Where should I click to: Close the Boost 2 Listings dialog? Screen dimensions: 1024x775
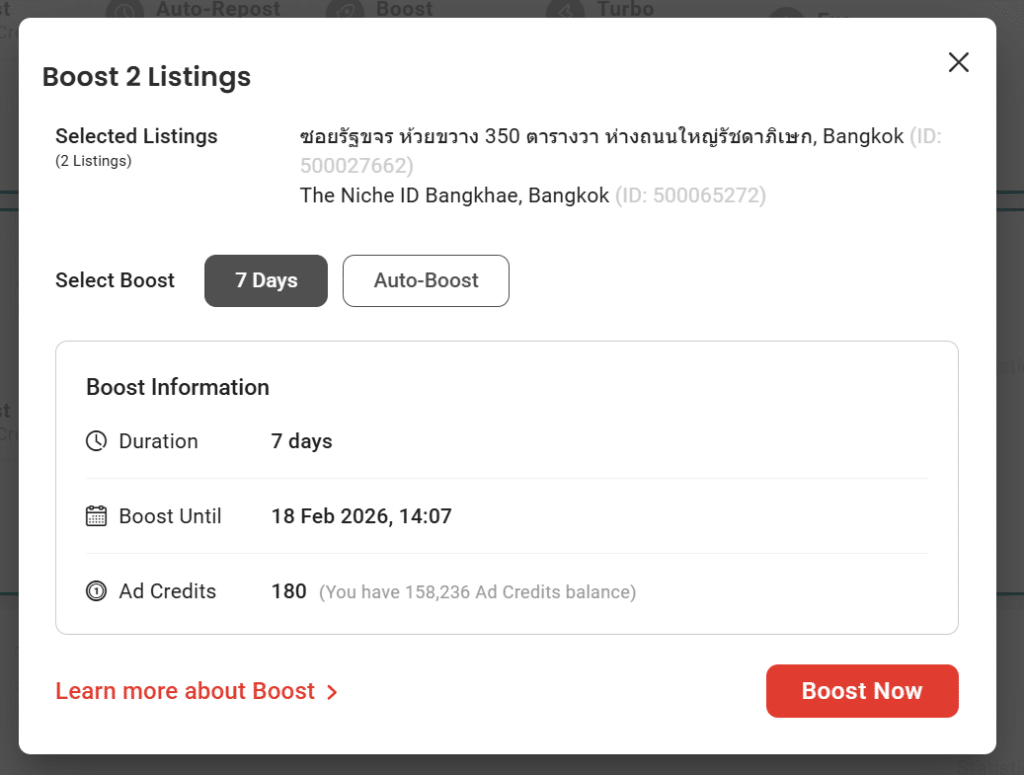click(x=958, y=63)
